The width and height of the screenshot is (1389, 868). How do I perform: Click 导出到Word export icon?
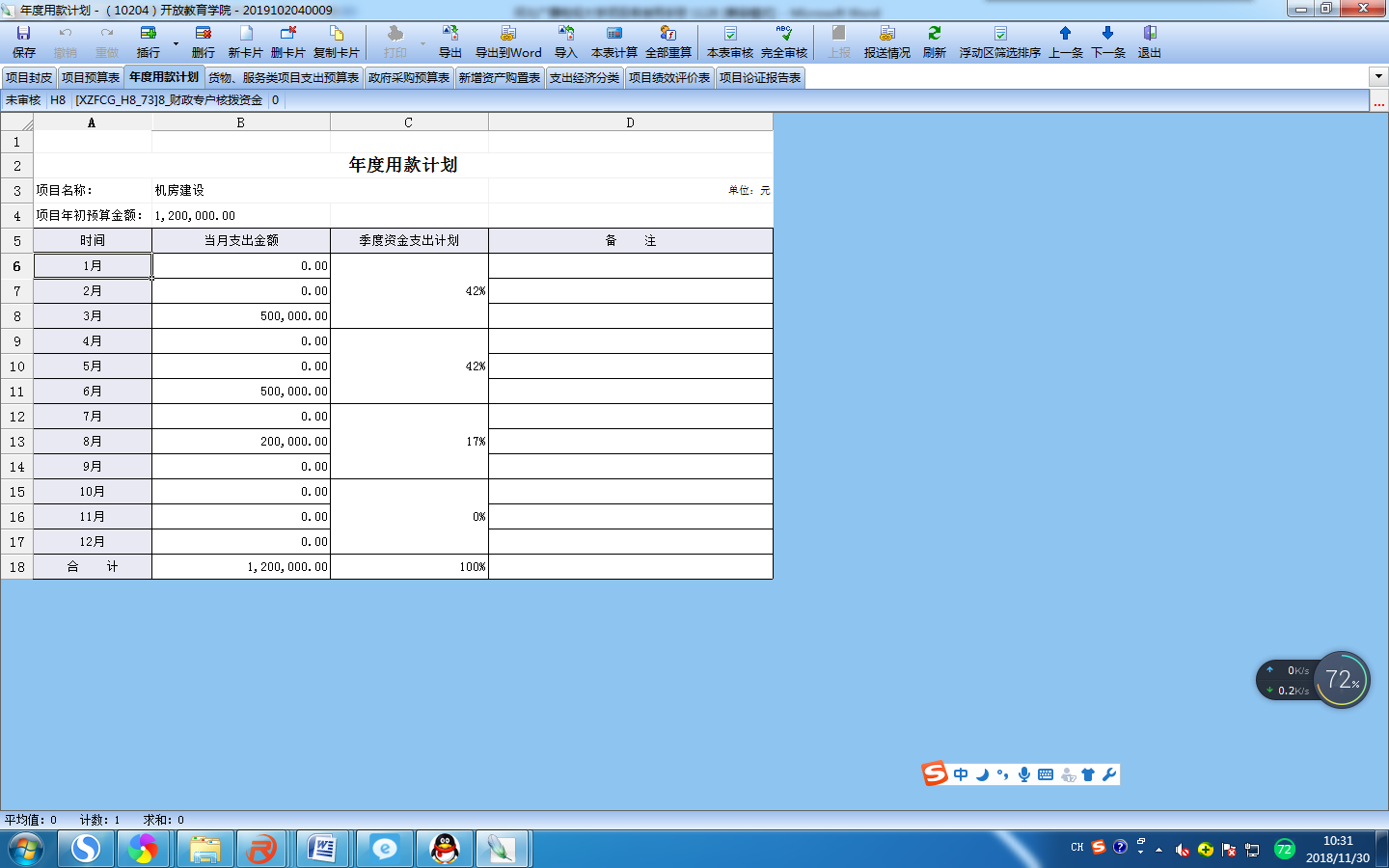[x=507, y=41]
